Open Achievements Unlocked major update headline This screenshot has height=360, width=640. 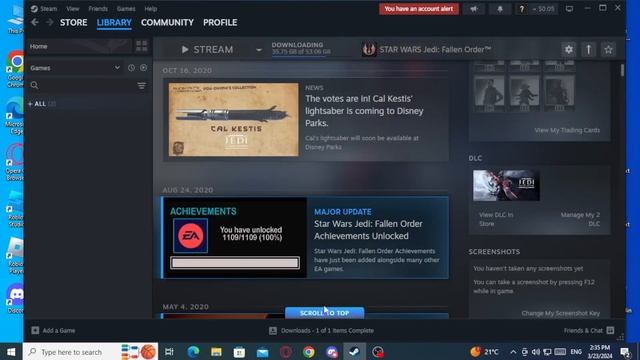click(368, 230)
